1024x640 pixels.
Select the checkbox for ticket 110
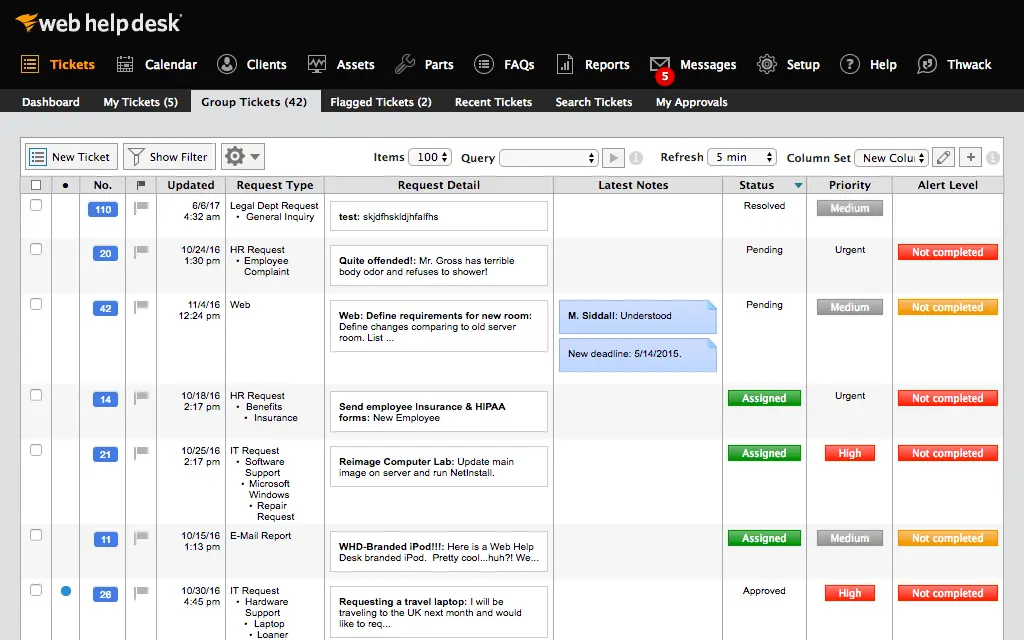click(35, 204)
